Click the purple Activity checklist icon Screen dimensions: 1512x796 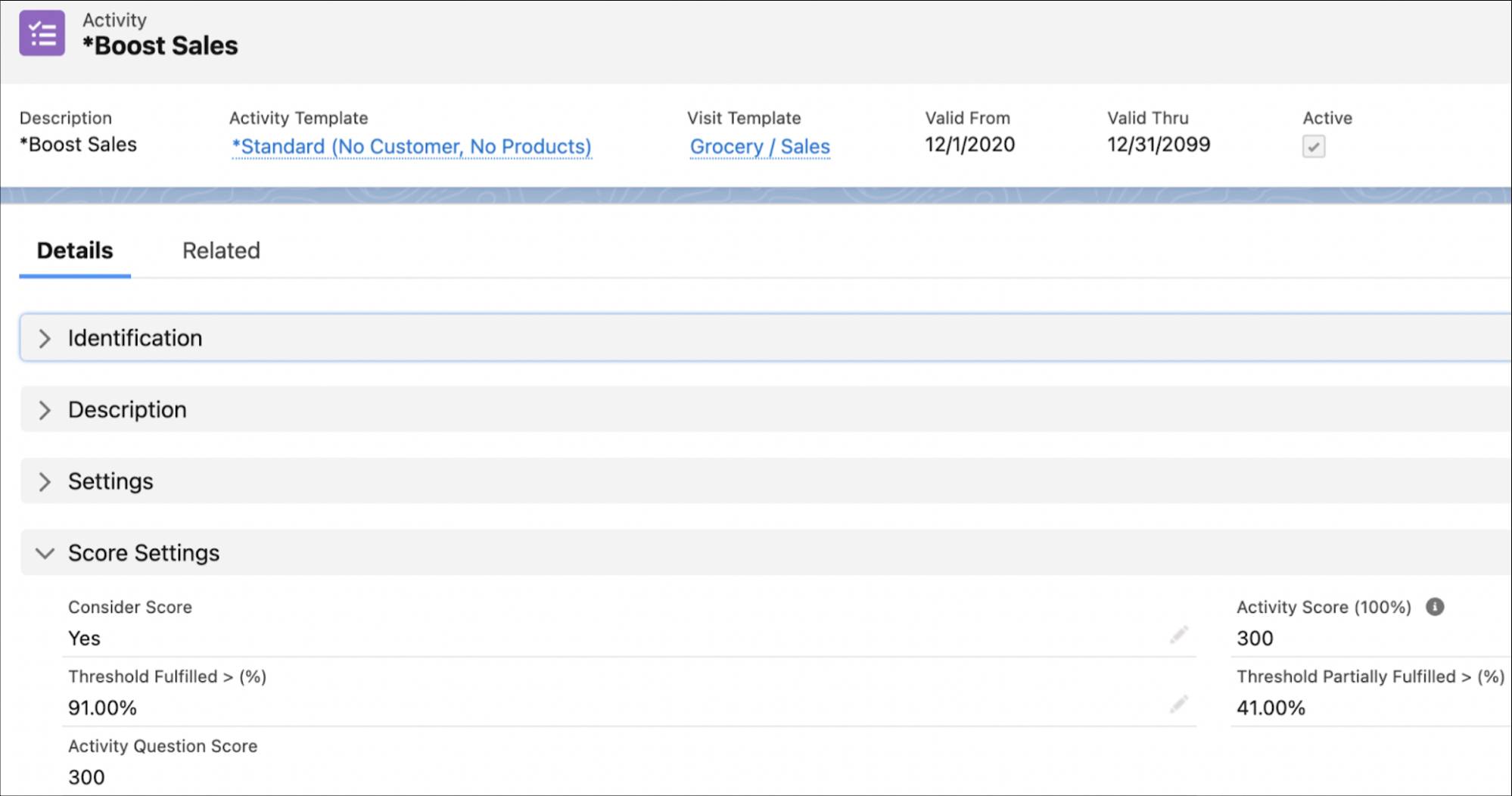pyautogui.click(x=42, y=33)
